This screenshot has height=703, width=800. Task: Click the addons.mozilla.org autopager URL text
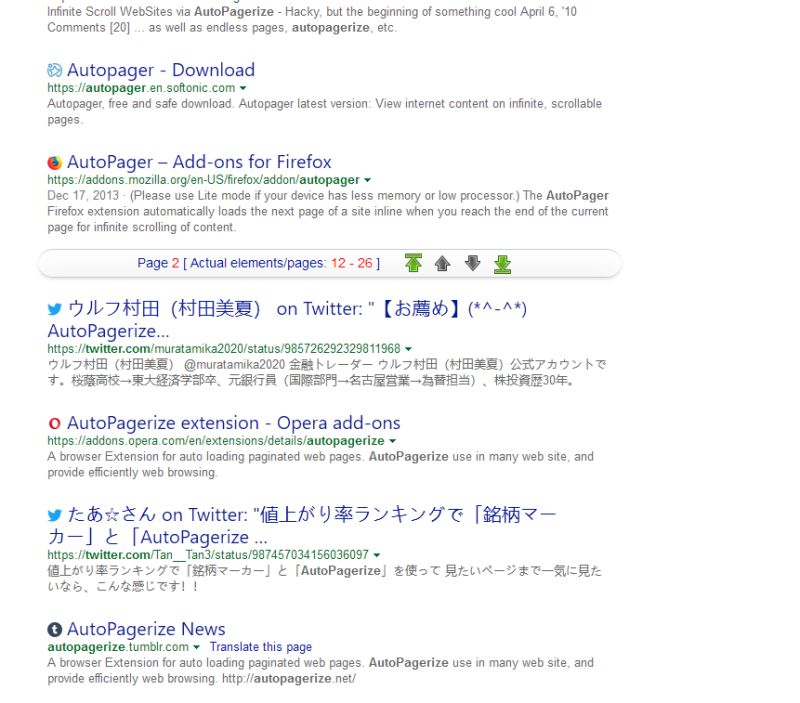(204, 180)
